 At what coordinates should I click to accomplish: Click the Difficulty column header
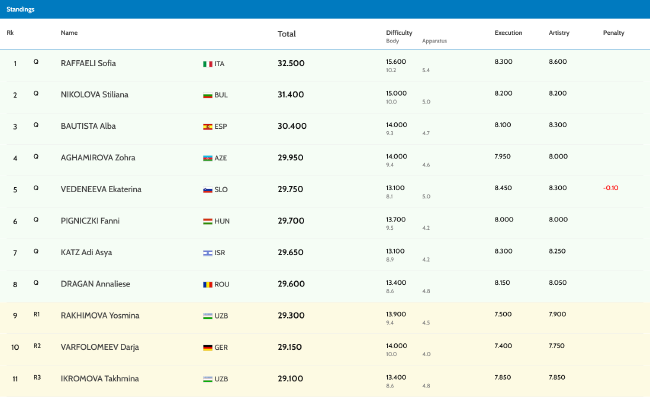(399, 33)
